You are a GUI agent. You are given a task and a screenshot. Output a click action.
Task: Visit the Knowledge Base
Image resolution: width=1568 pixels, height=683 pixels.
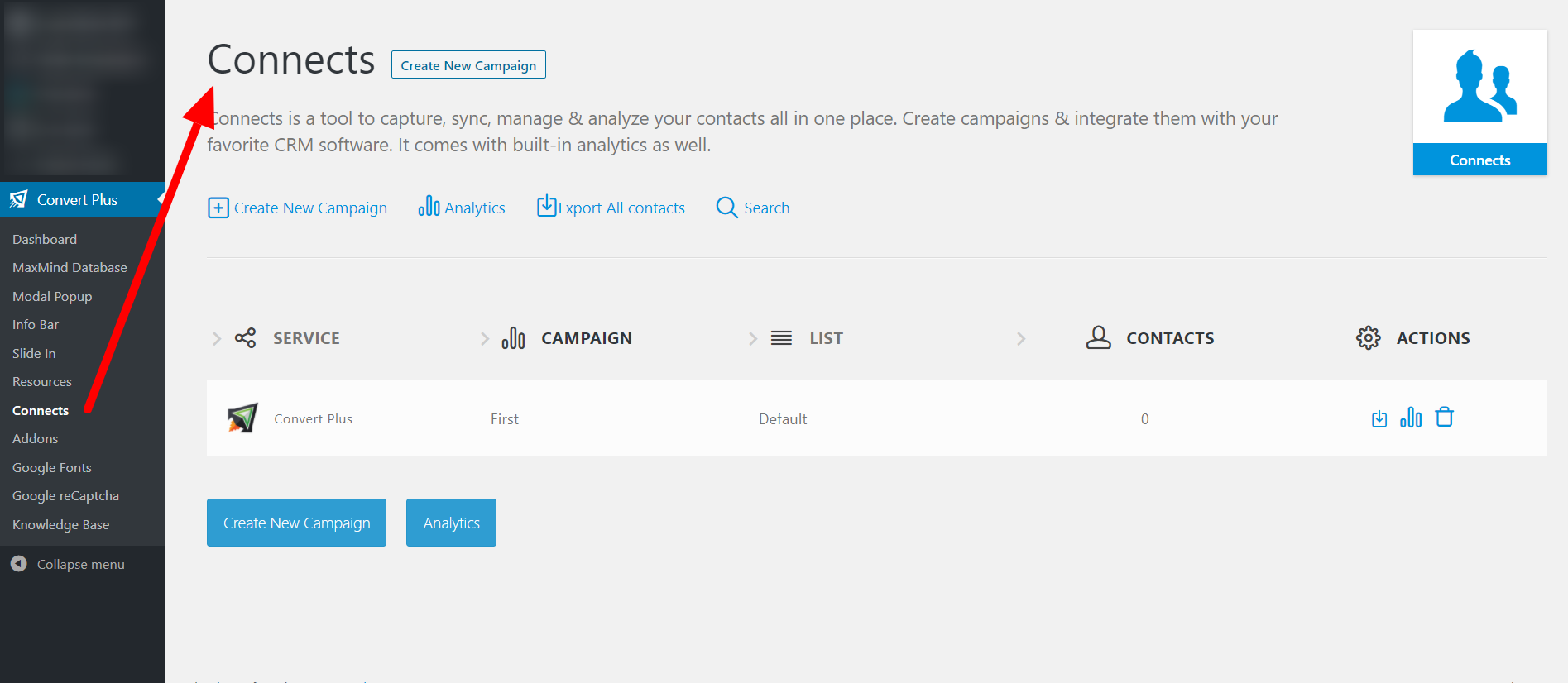click(61, 524)
